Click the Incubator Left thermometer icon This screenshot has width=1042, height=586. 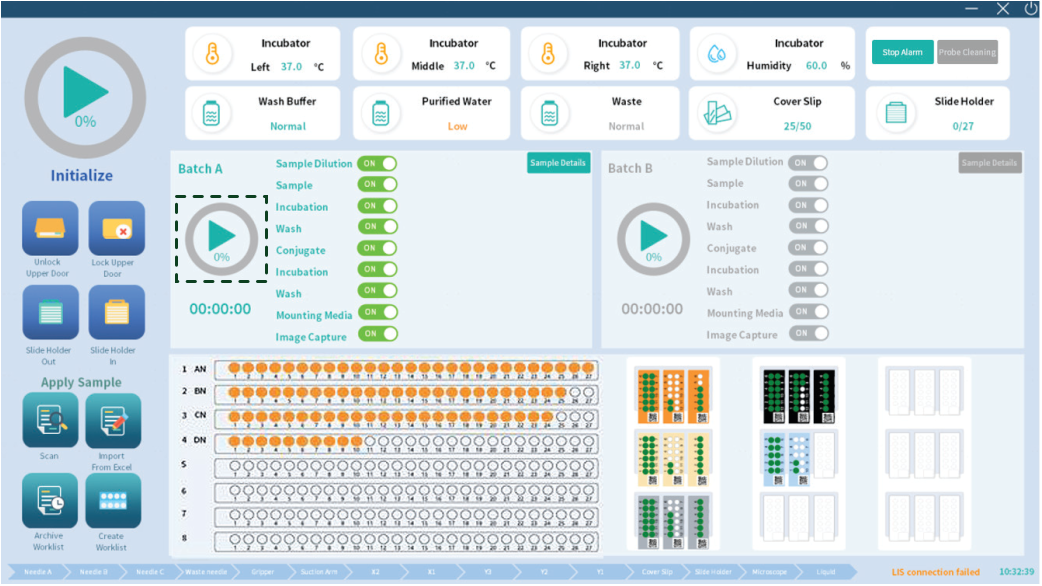coord(213,53)
